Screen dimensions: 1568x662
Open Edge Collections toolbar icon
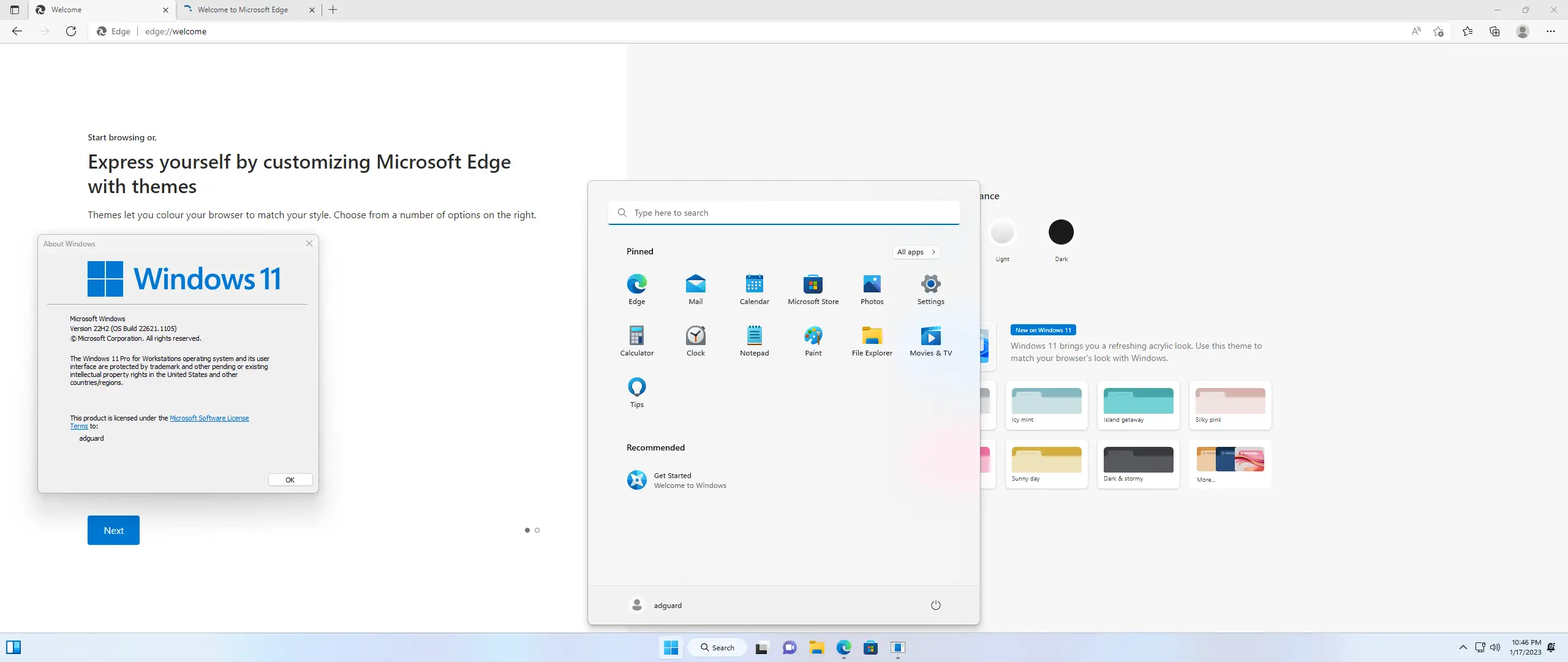click(x=1494, y=31)
